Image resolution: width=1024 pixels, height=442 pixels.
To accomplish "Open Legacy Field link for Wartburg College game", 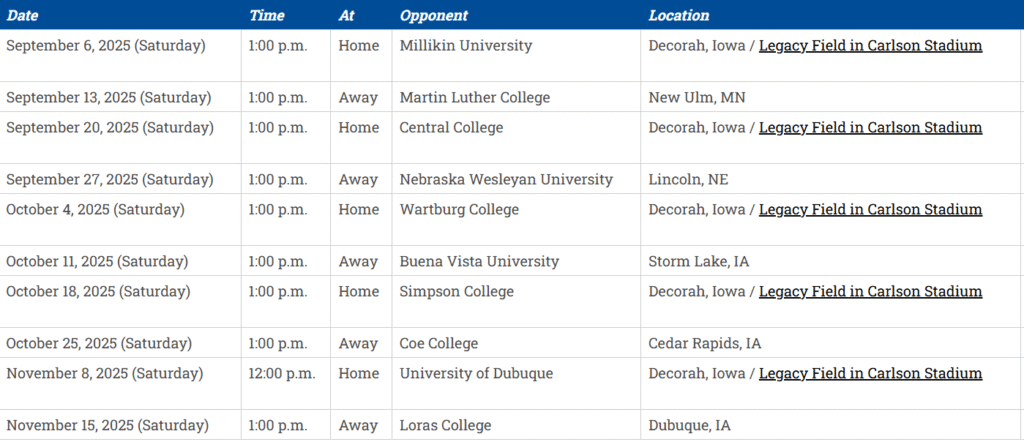I will pyautogui.click(x=870, y=210).
